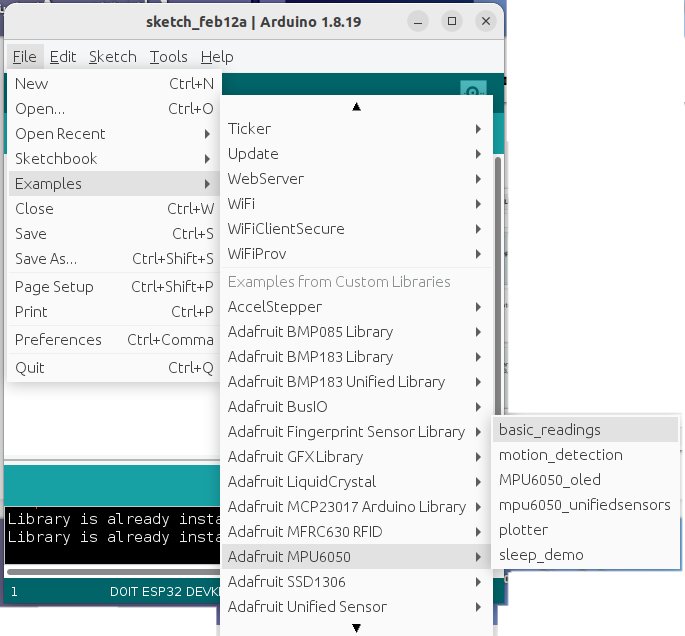Expand Ticker examples

click(356, 128)
